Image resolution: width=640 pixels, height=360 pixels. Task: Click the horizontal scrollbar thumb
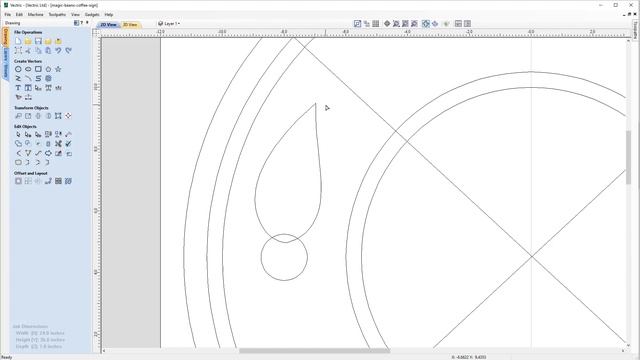[314, 351]
